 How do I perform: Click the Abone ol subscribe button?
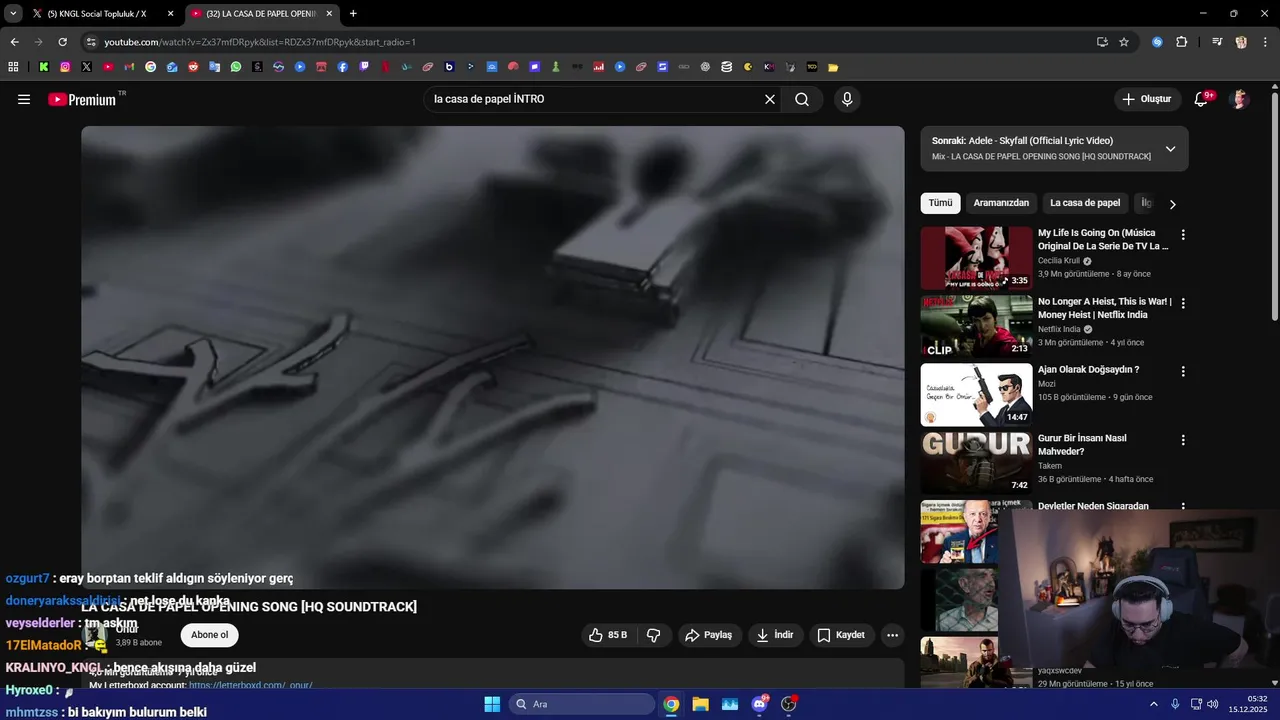coord(210,635)
